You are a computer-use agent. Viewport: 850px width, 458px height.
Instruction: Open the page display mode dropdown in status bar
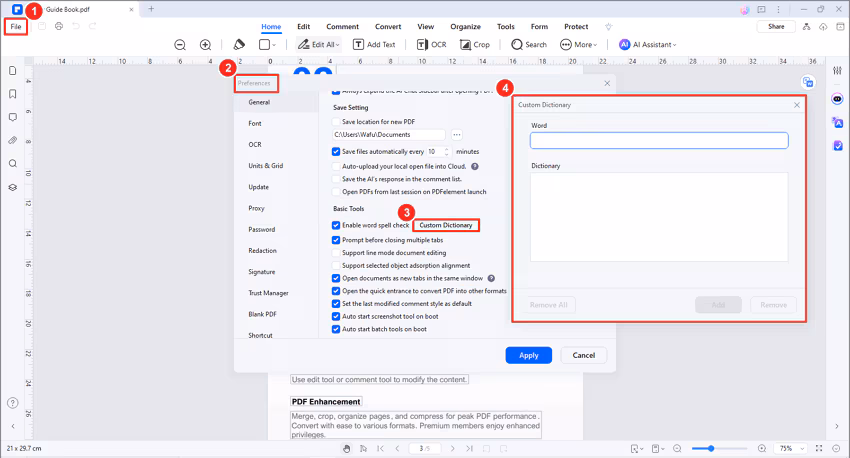point(658,448)
